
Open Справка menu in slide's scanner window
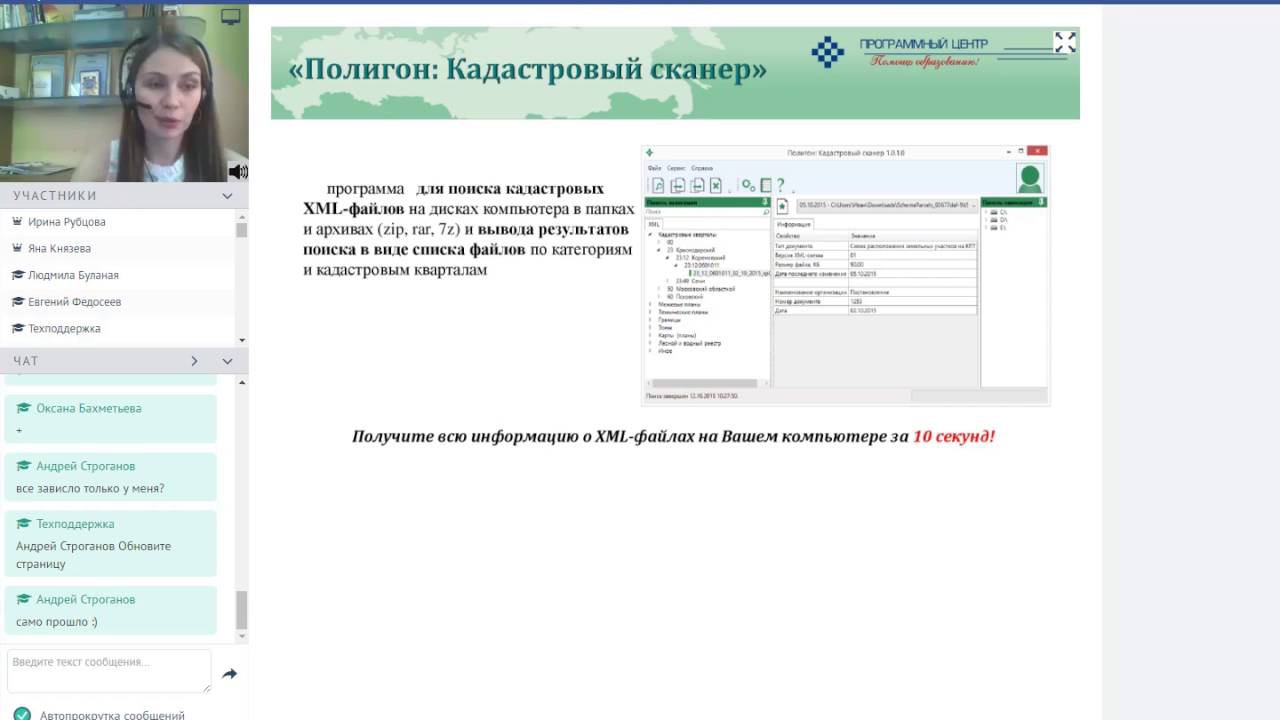702,168
